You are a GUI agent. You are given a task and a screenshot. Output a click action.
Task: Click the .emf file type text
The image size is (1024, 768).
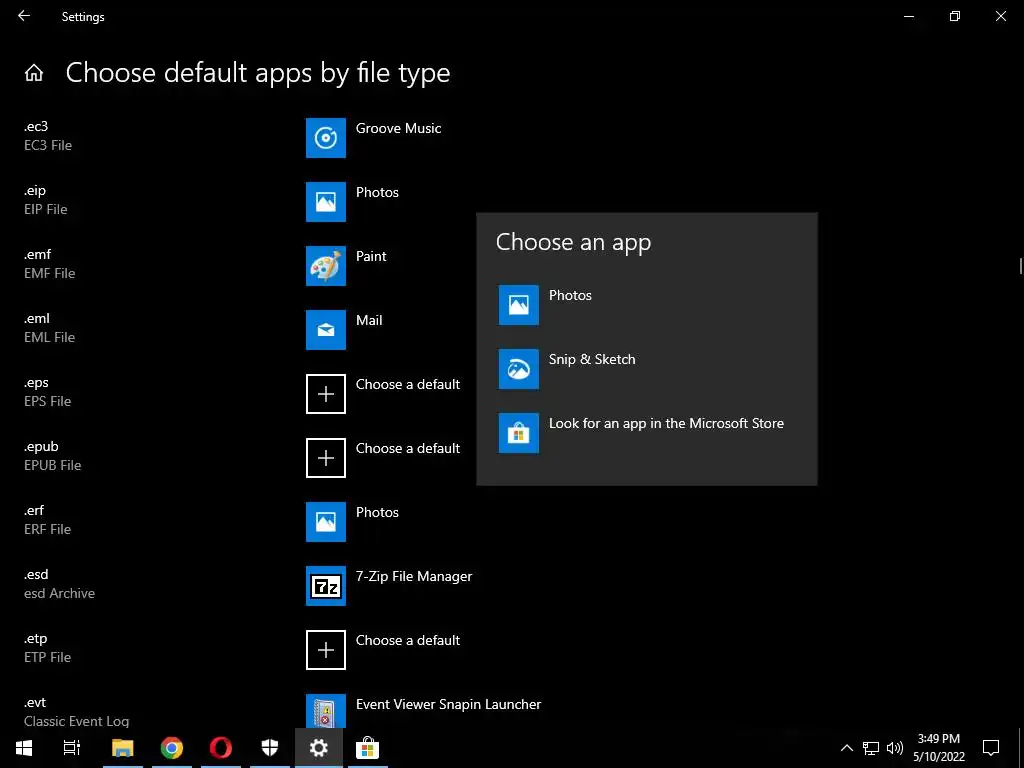[x=37, y=254]
